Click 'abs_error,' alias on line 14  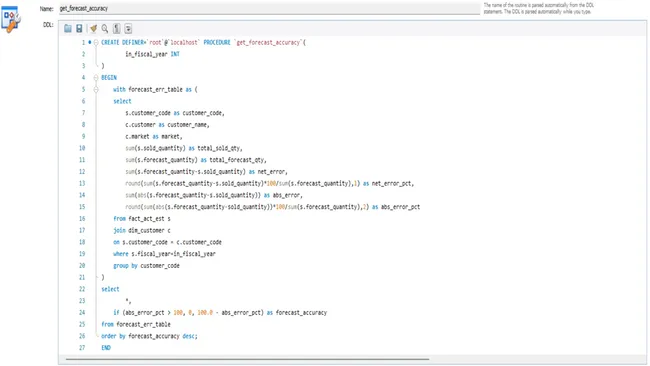pyautogui.click(x=288, y=195)
